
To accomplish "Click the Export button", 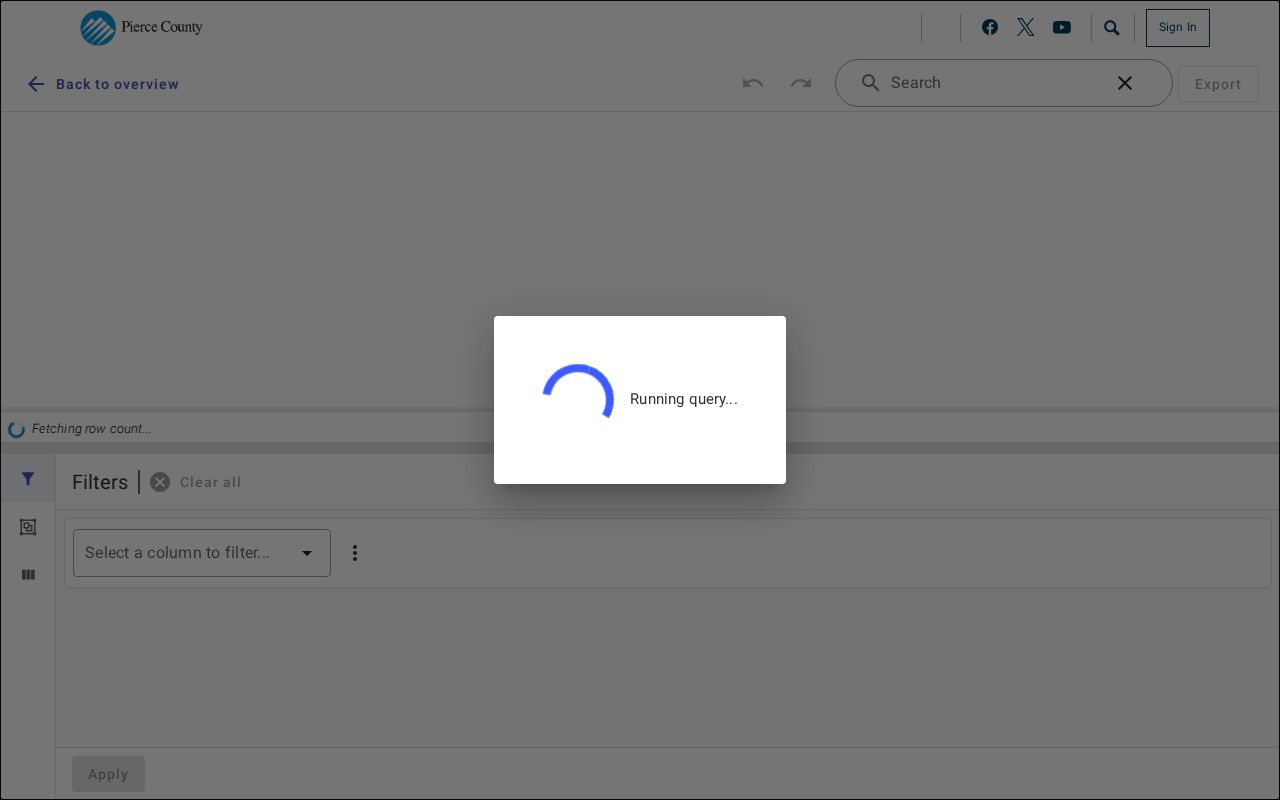I will coord(1218,84).
